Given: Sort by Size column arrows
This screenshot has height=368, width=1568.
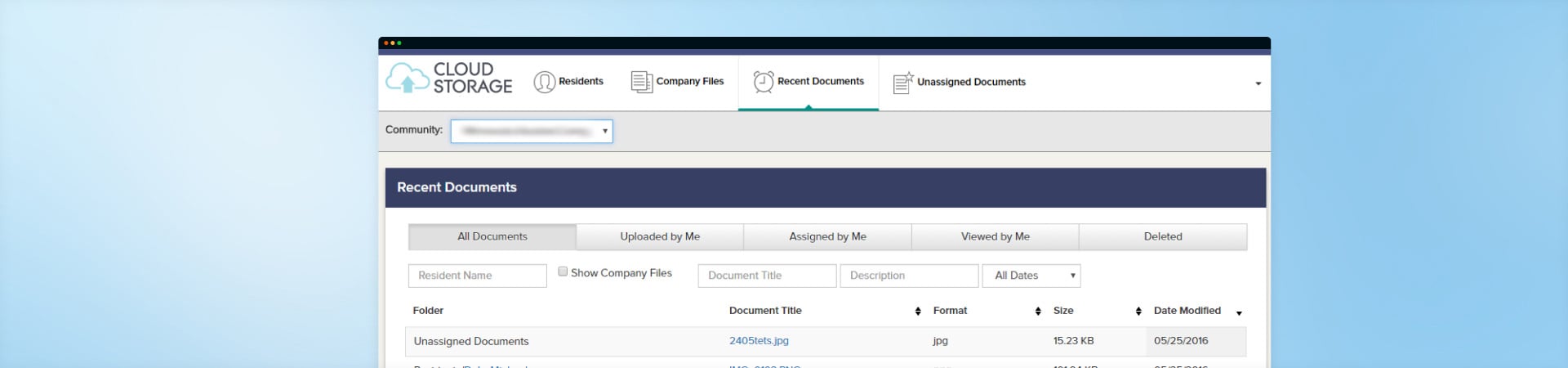Looking at the screenshot, I should pyautogui.click(x=1138, y=312).
